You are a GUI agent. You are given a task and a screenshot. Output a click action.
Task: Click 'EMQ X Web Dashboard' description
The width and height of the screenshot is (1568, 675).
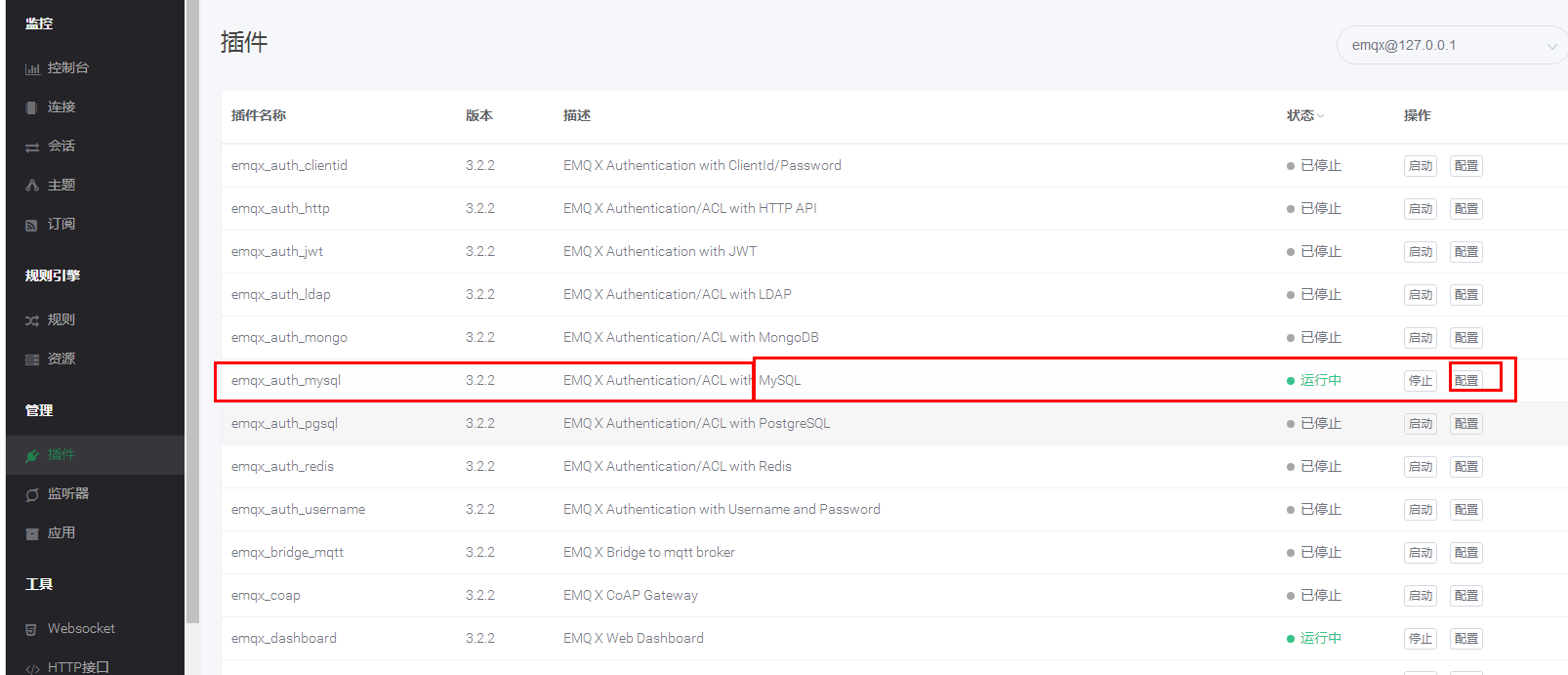[634, 639]
